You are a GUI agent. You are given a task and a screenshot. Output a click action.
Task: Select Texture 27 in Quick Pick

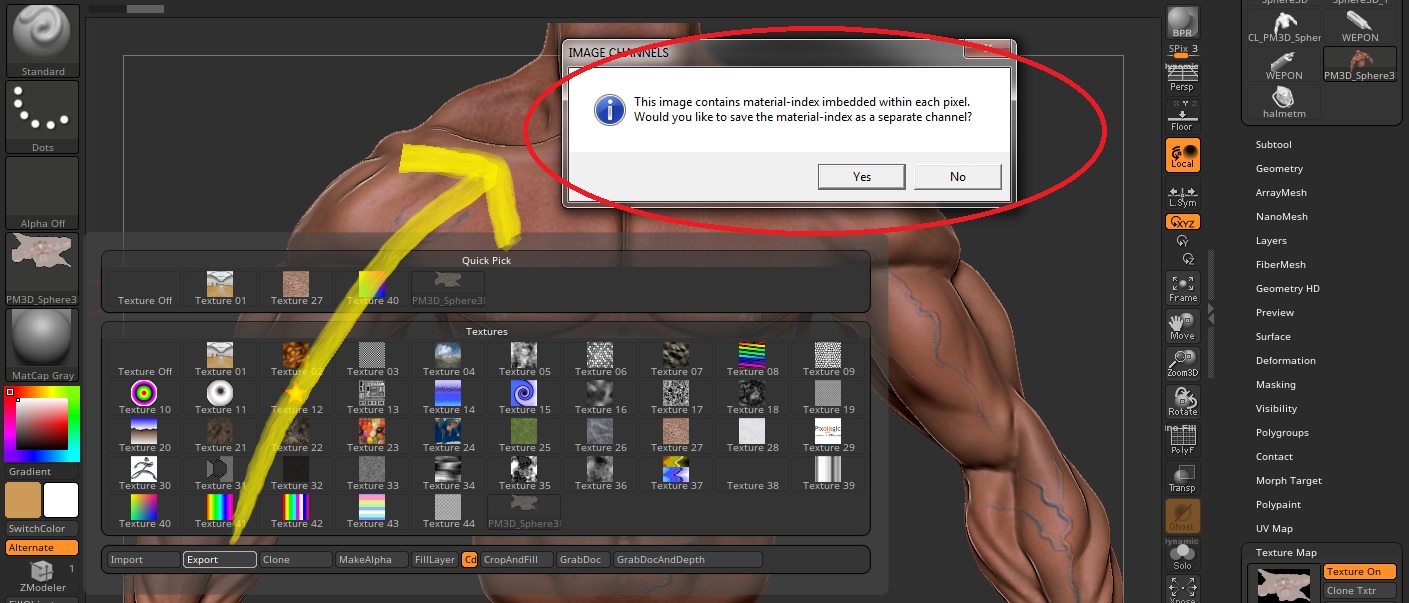pyautogui.click(x=296, y=289)
